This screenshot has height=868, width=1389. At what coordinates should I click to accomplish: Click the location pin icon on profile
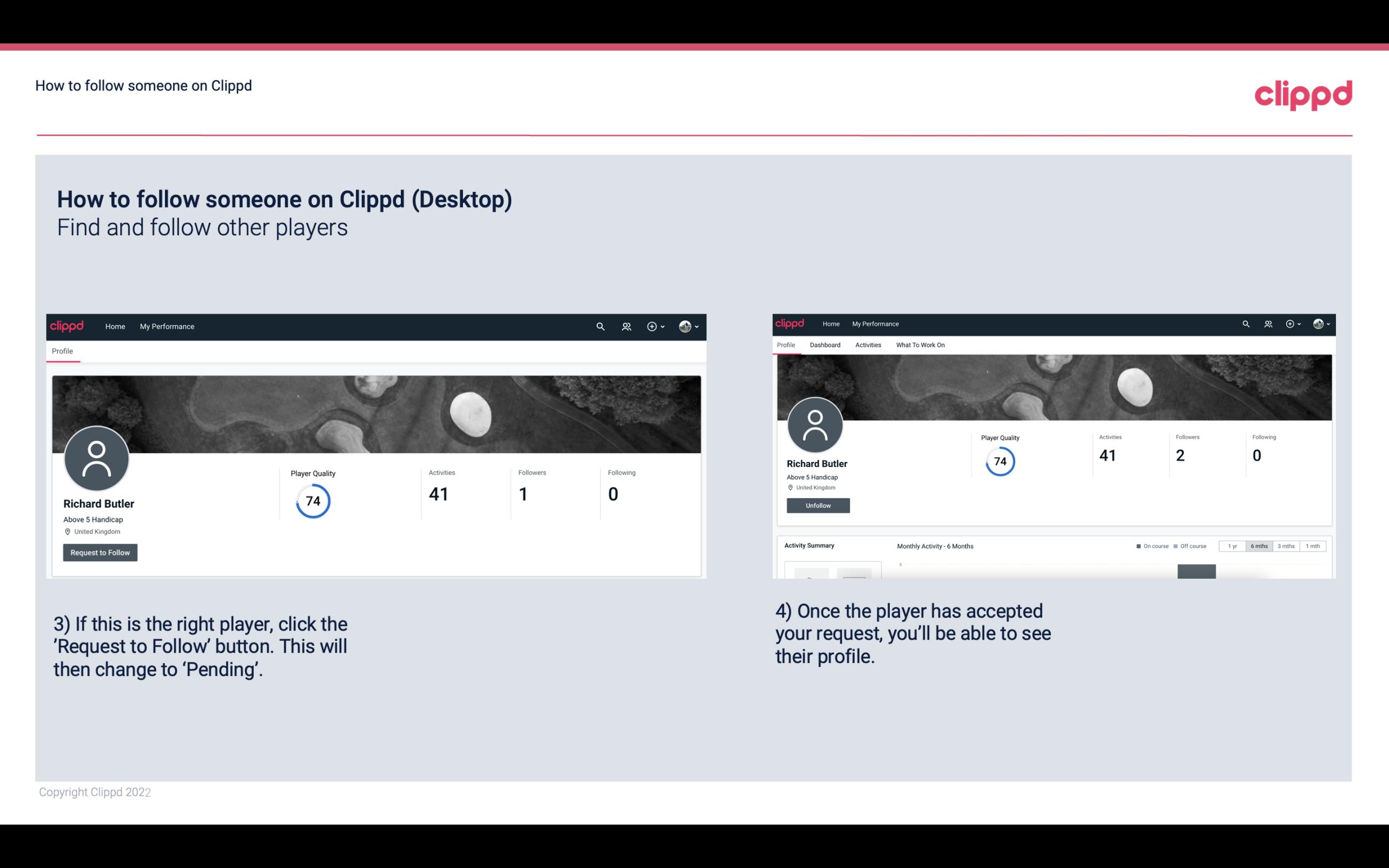point(67,531)
